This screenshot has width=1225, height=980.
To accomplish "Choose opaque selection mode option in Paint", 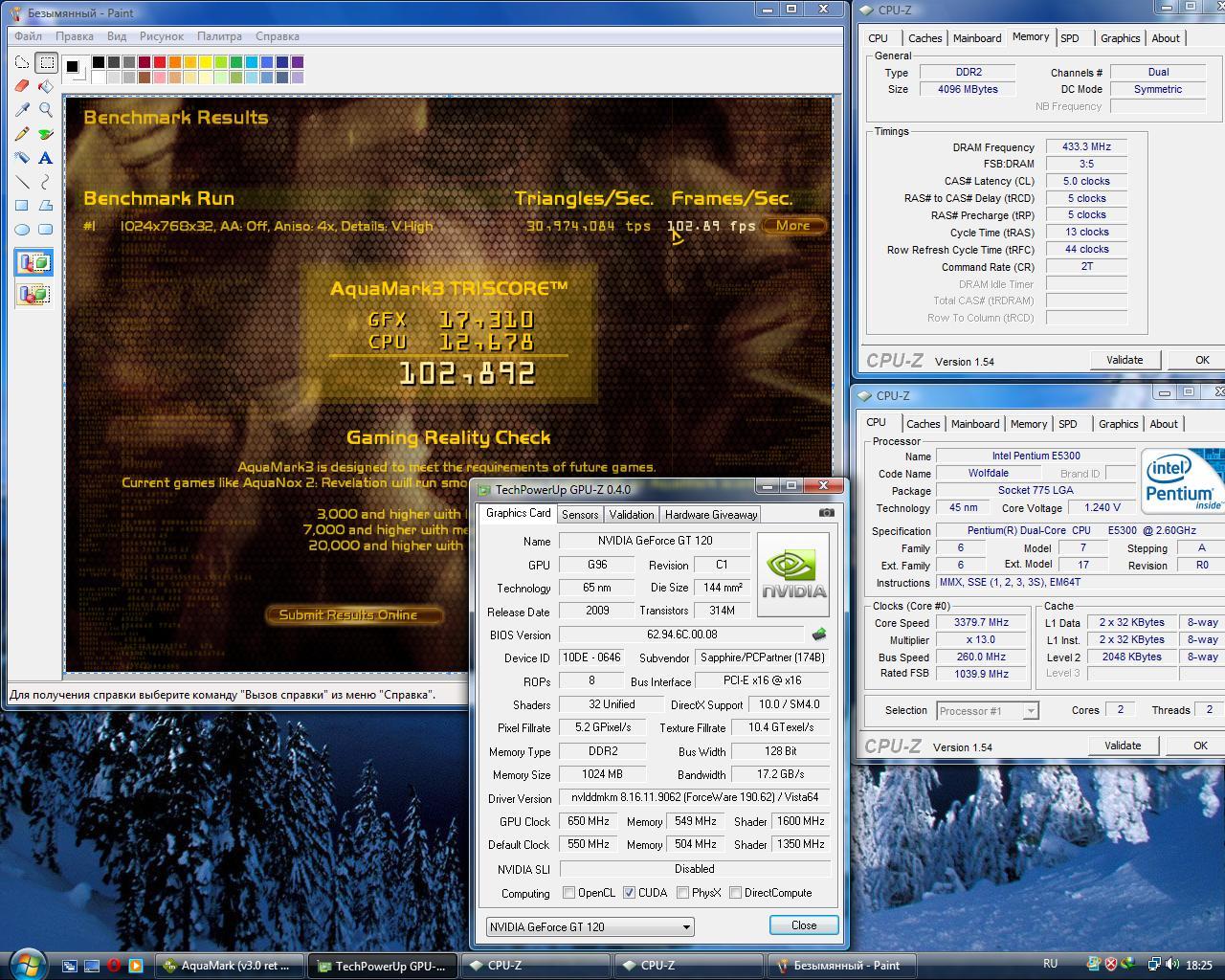I will pos(33,263).
